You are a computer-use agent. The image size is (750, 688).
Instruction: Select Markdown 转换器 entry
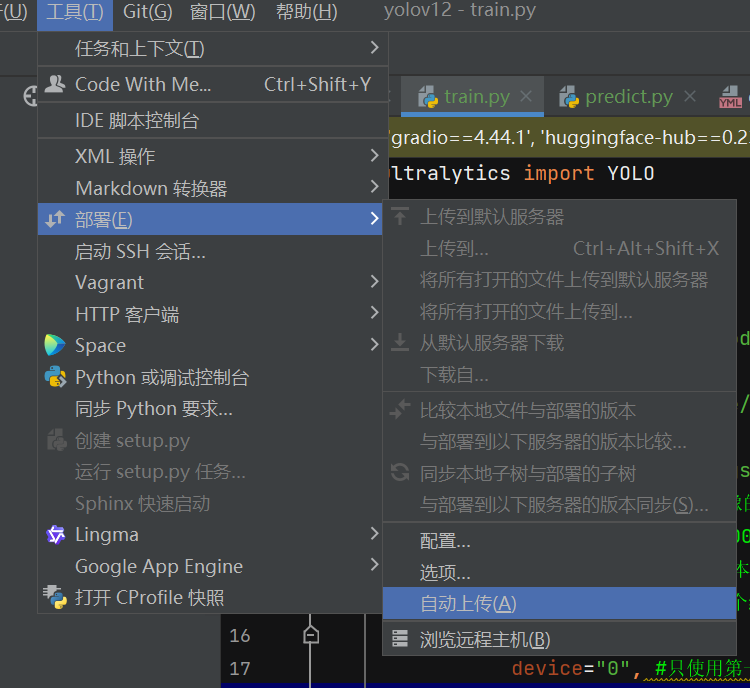click(x=213, y=188)
